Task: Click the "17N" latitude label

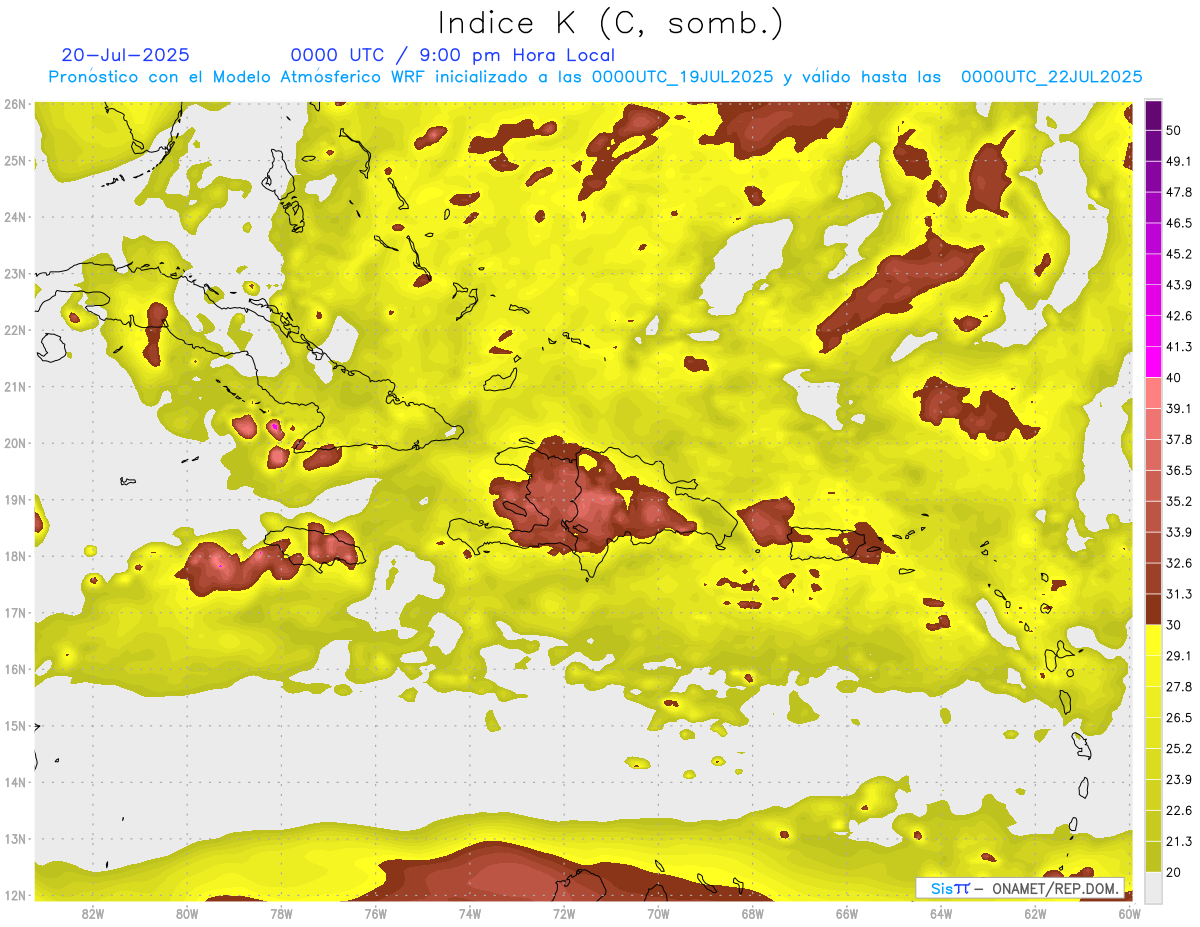Action: [14, 612]
